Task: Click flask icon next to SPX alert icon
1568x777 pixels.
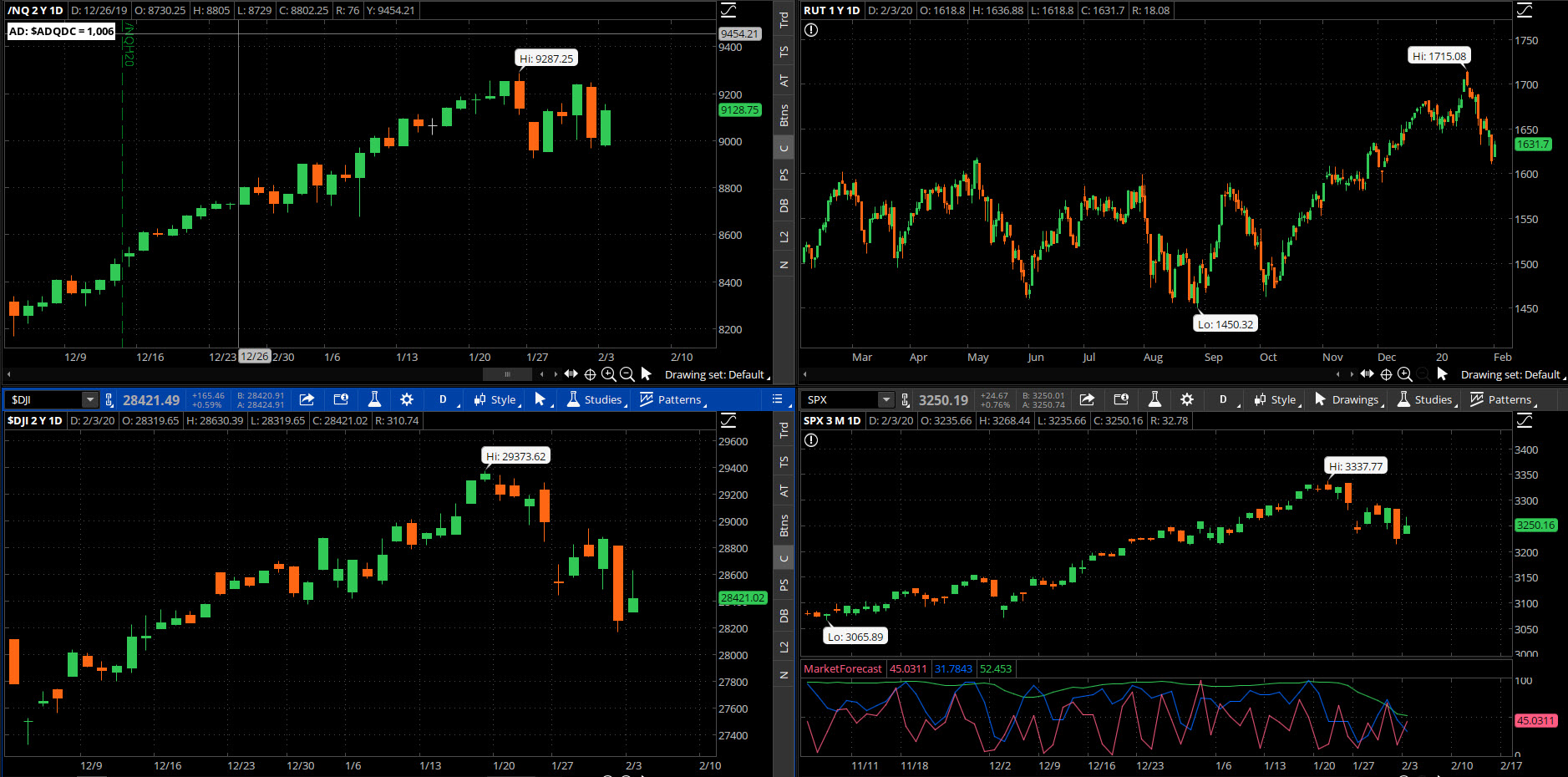Action: coord(1154,399)
